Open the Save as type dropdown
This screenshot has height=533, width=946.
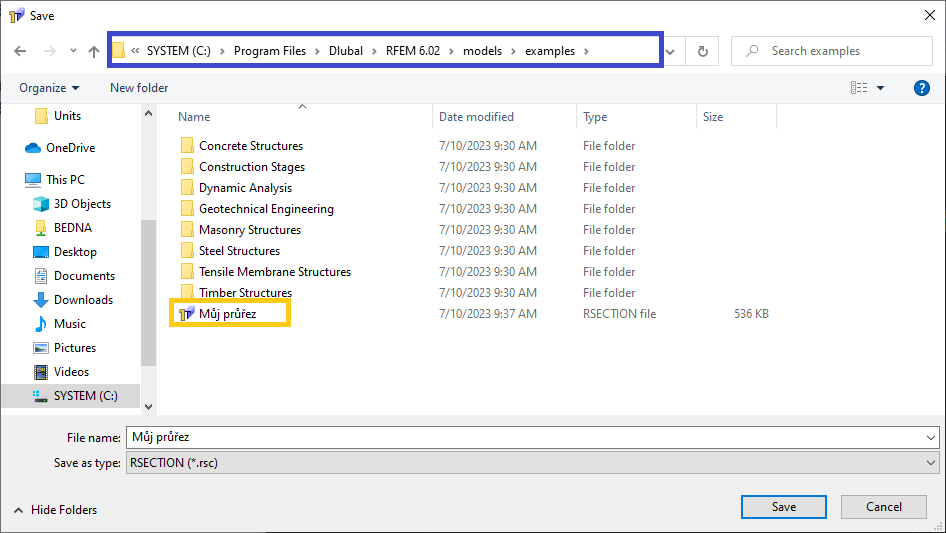tap(532, 463)
